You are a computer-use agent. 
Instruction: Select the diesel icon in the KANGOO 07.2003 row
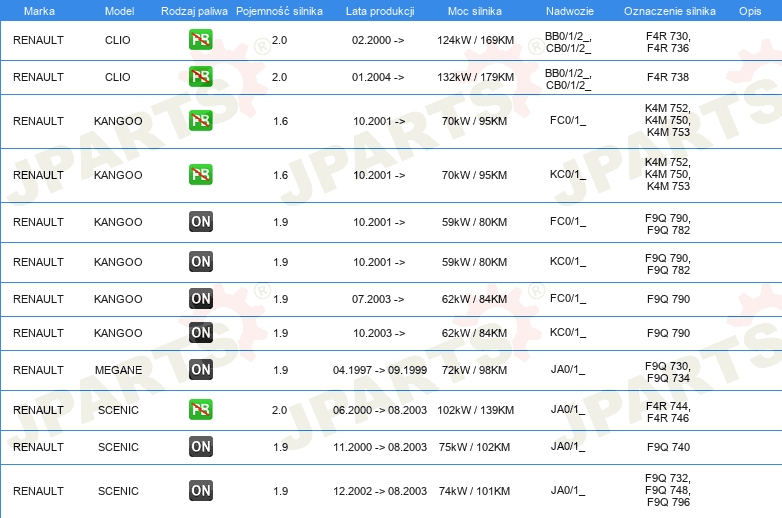tap(200, 299)
